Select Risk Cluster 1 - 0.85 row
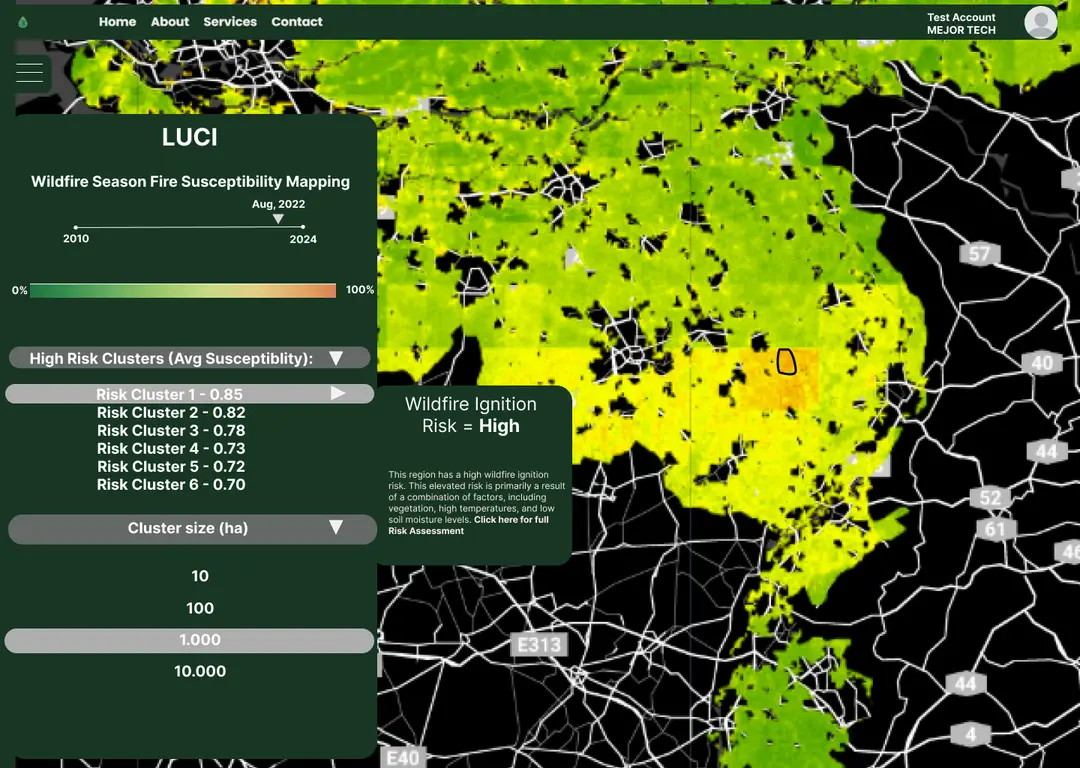Screen dimensions: 1080x768 click(189, 394)
